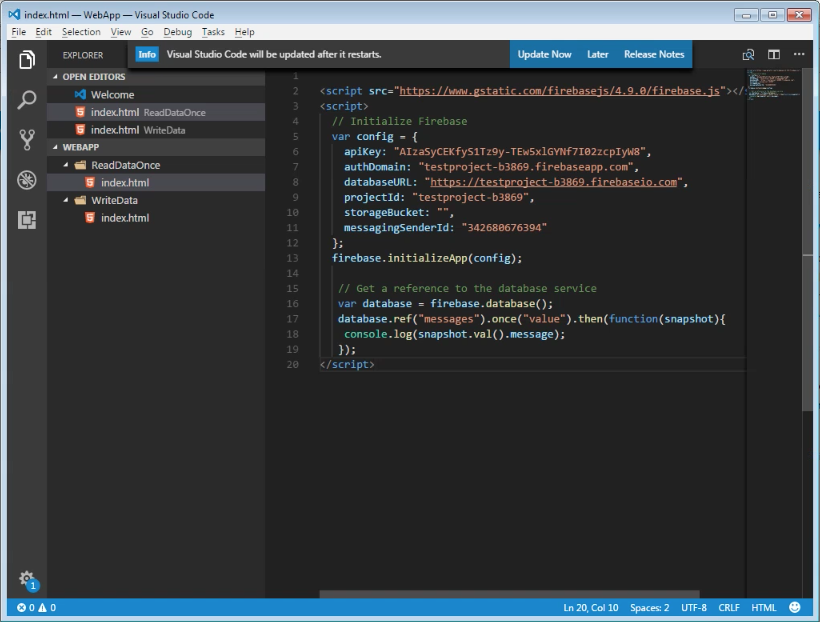Open the Source Control view icon
Viewport: 820px width, 622px height.
[27, 140]
